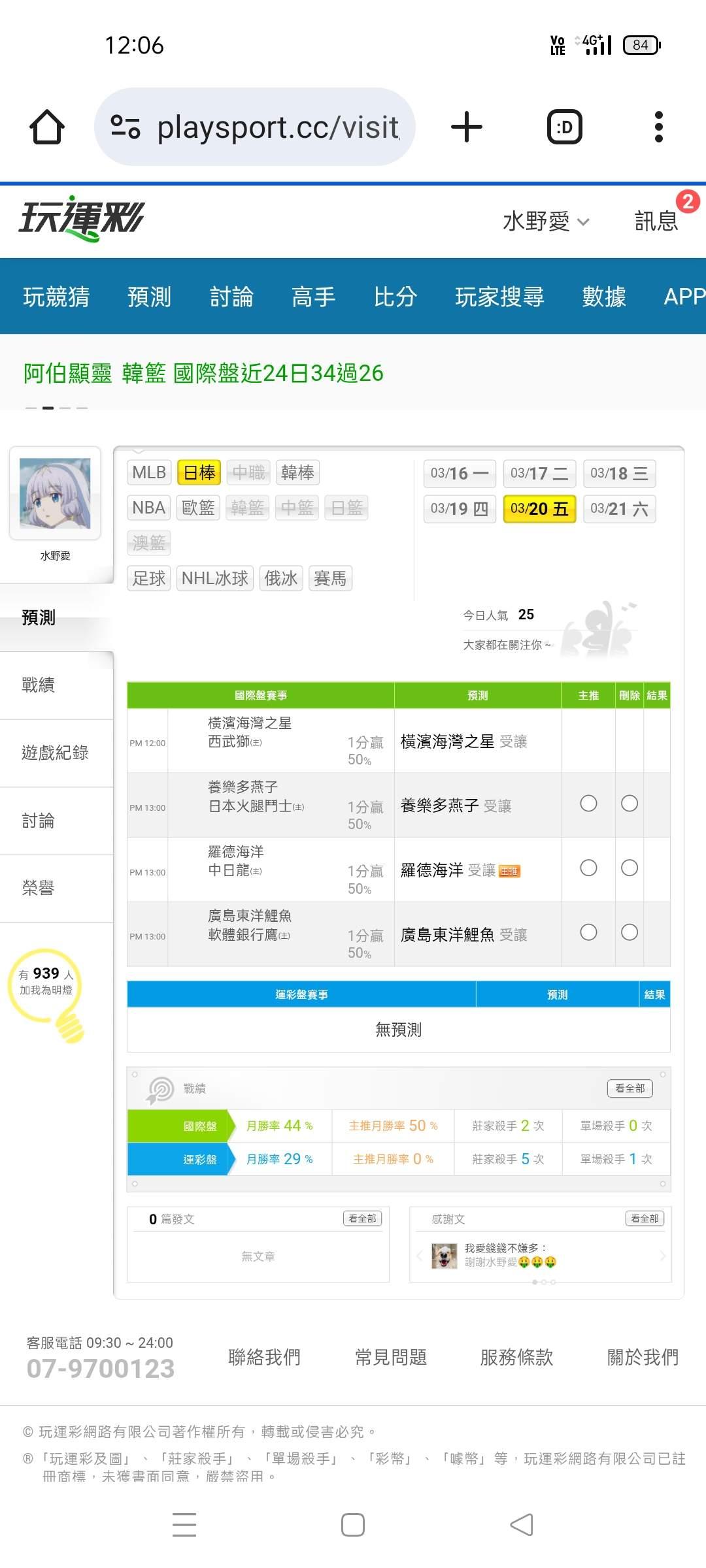This screenshot has height=1568, width=706.
Task: Switch to the 戰績 sidebar tab
Action: pos(57,685)
